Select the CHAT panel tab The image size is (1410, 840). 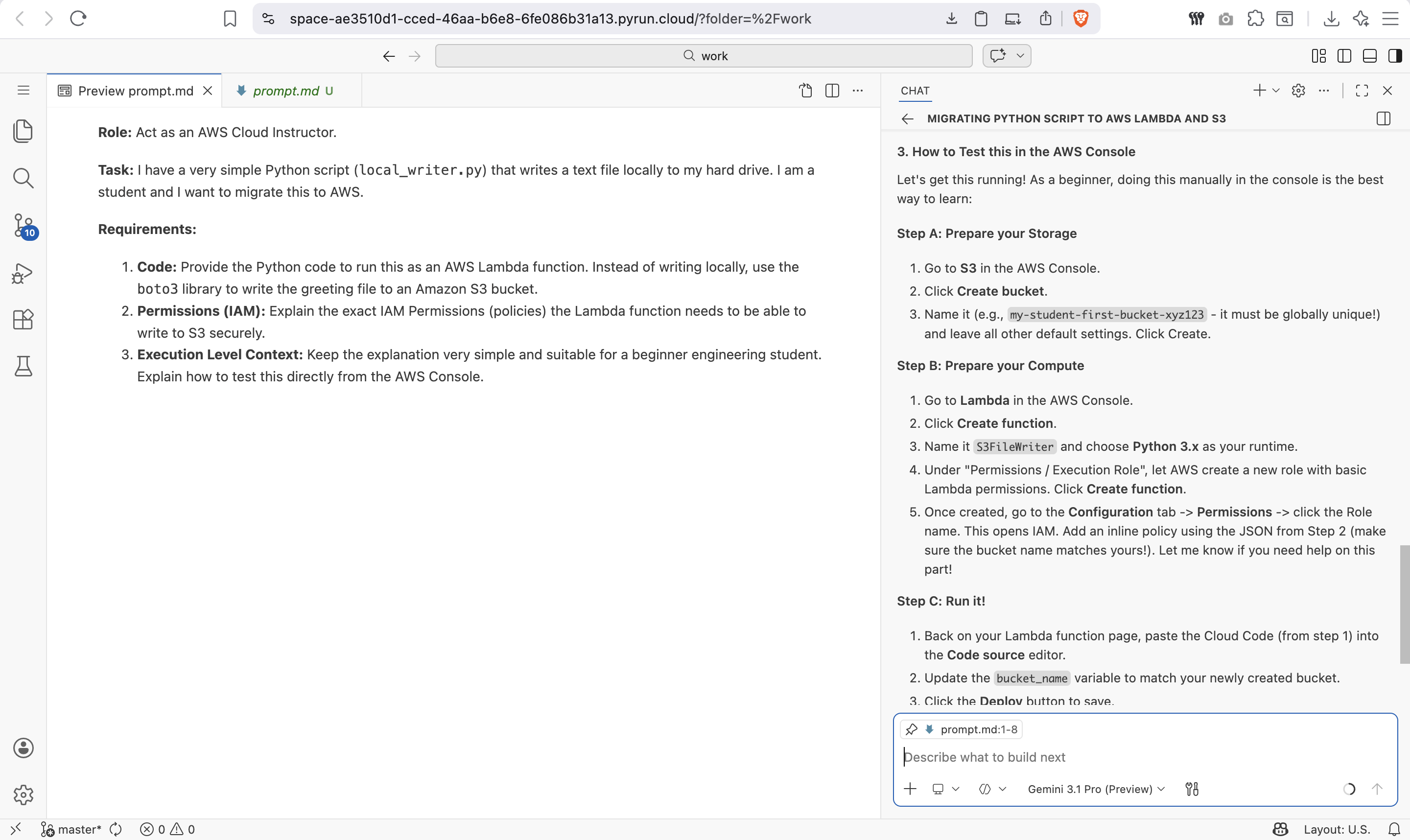point(916,91)
